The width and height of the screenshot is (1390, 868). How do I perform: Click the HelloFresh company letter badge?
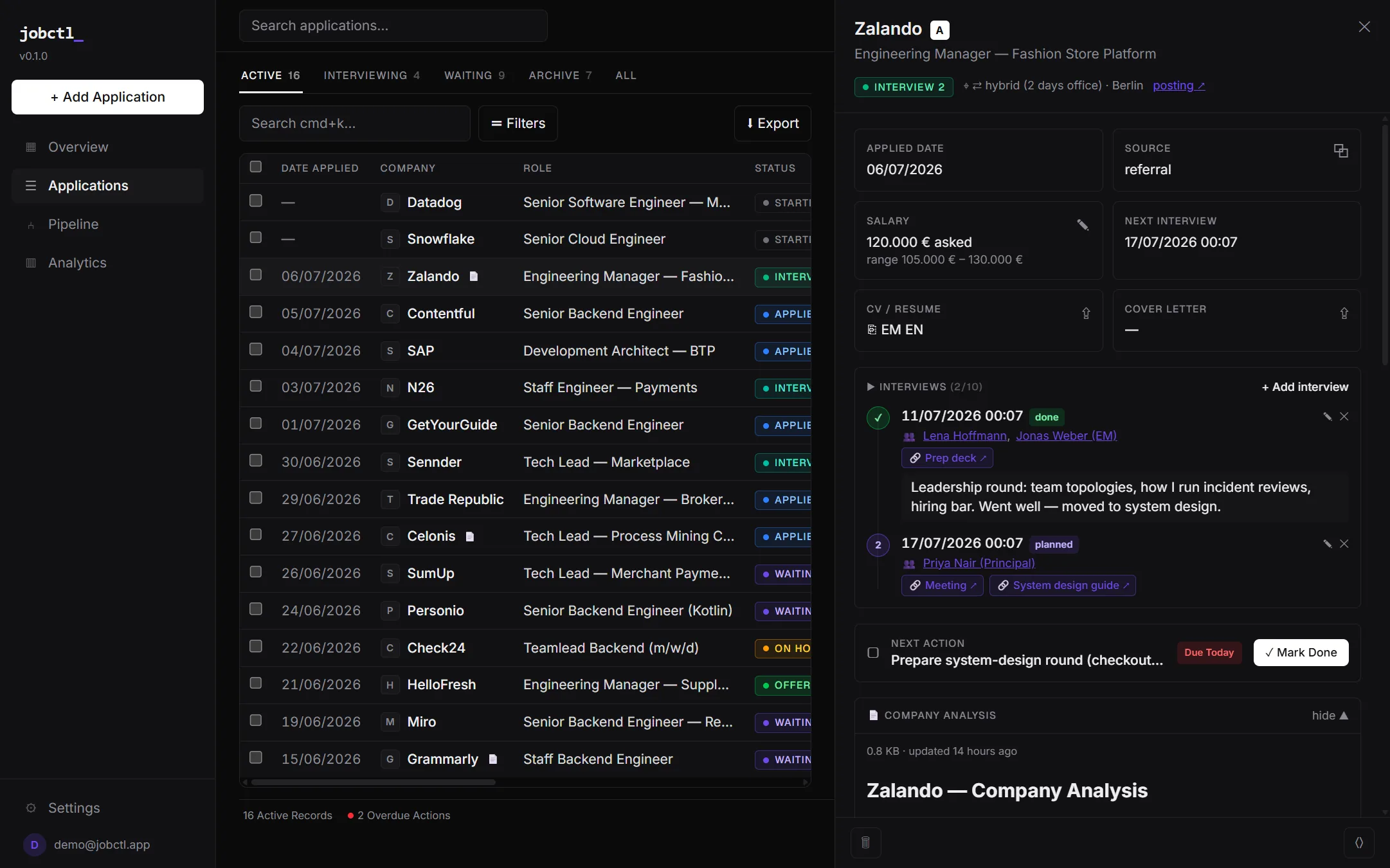pyautogui.click(x=390, y=685)
